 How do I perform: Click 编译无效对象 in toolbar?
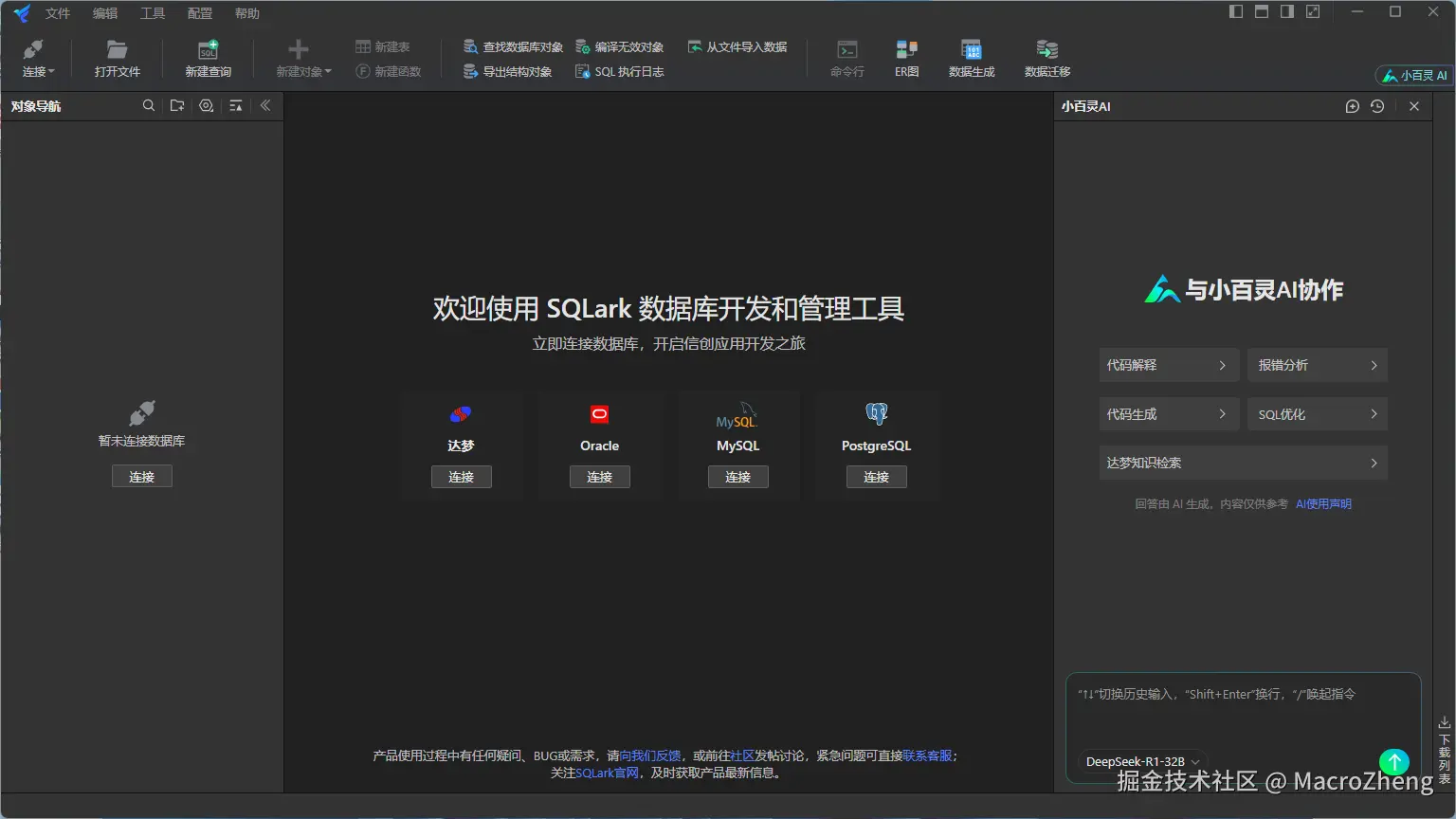(620, 46)
